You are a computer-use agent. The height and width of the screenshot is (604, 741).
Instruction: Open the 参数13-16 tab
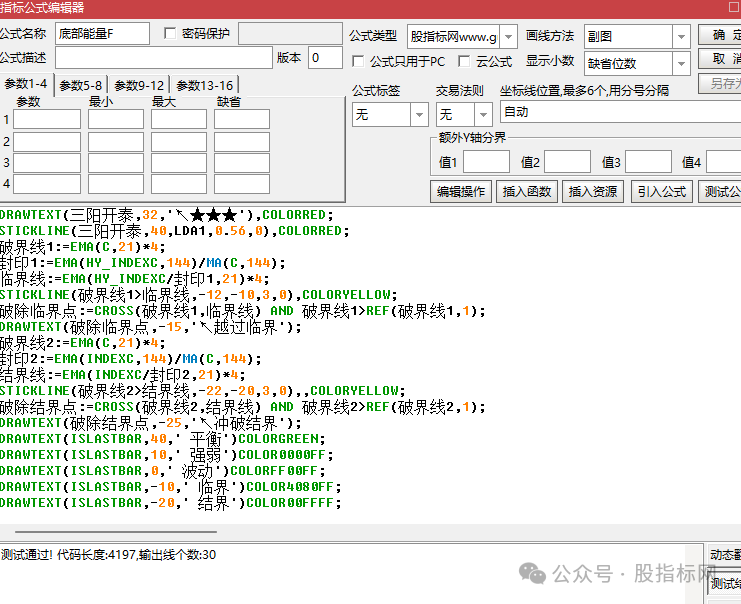click(x=205, y=86)
